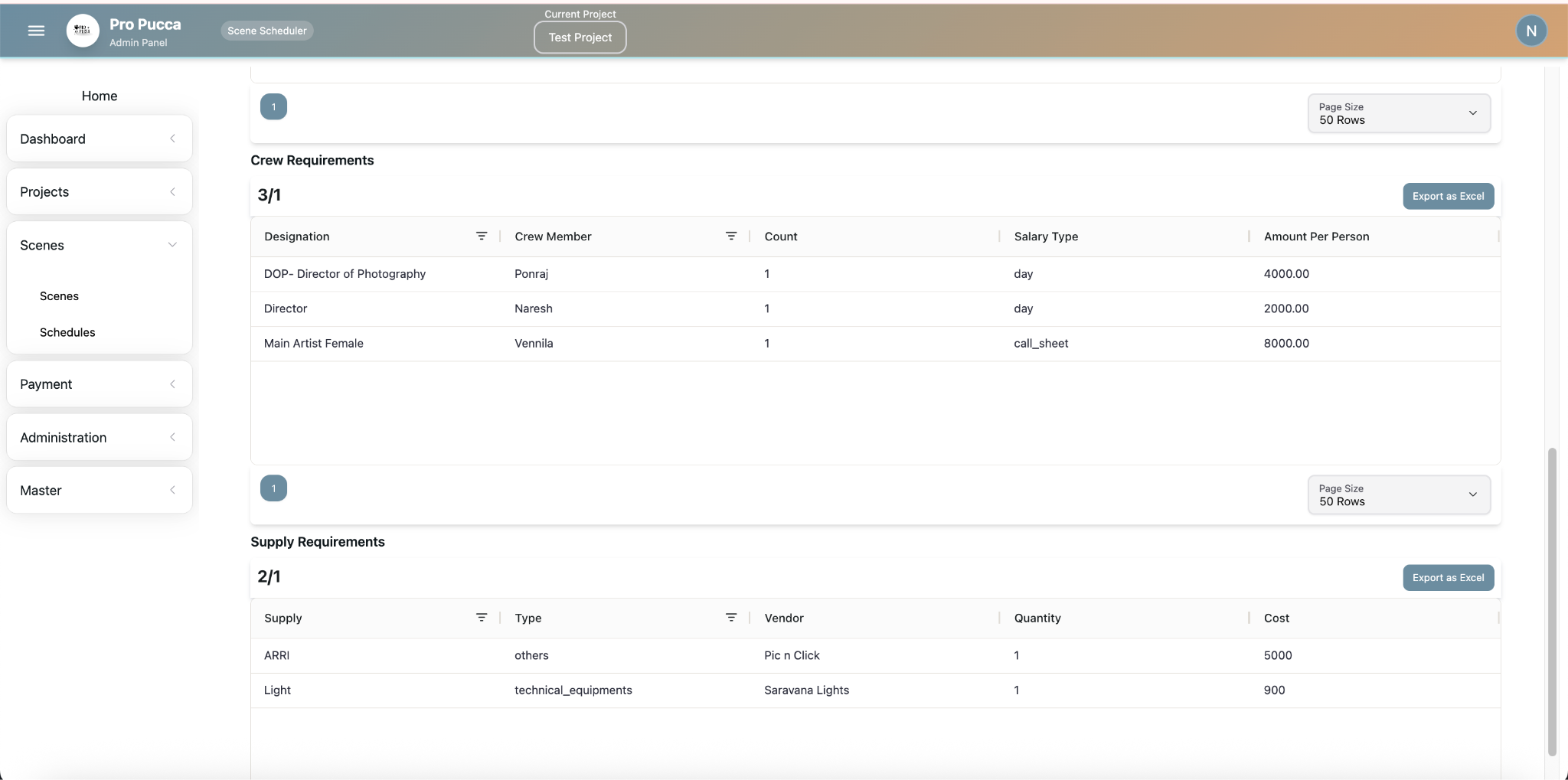Screen dimensions: 1568x780
Task: Export Supply Requirements as Excel
Action: point(1447,578)
